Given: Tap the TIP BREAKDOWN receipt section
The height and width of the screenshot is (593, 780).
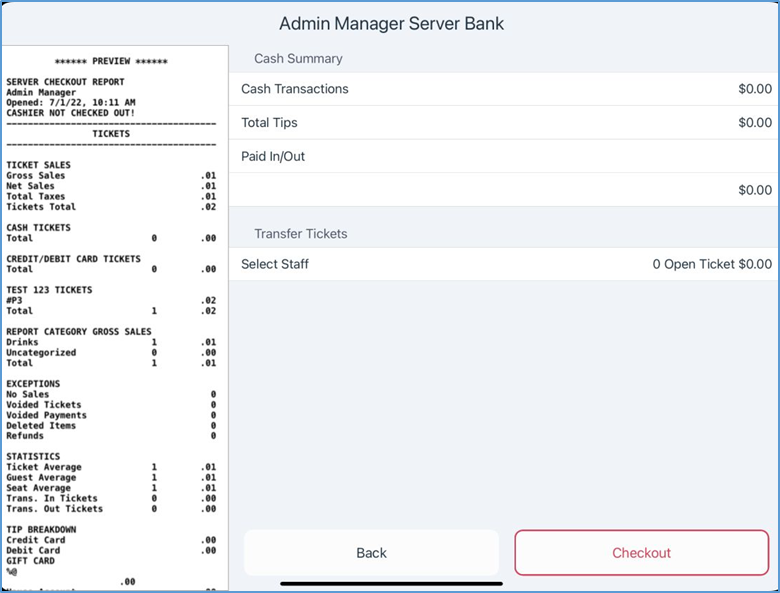Looking at the screenshot, I should pyautogui.click(x=41, y=529).
